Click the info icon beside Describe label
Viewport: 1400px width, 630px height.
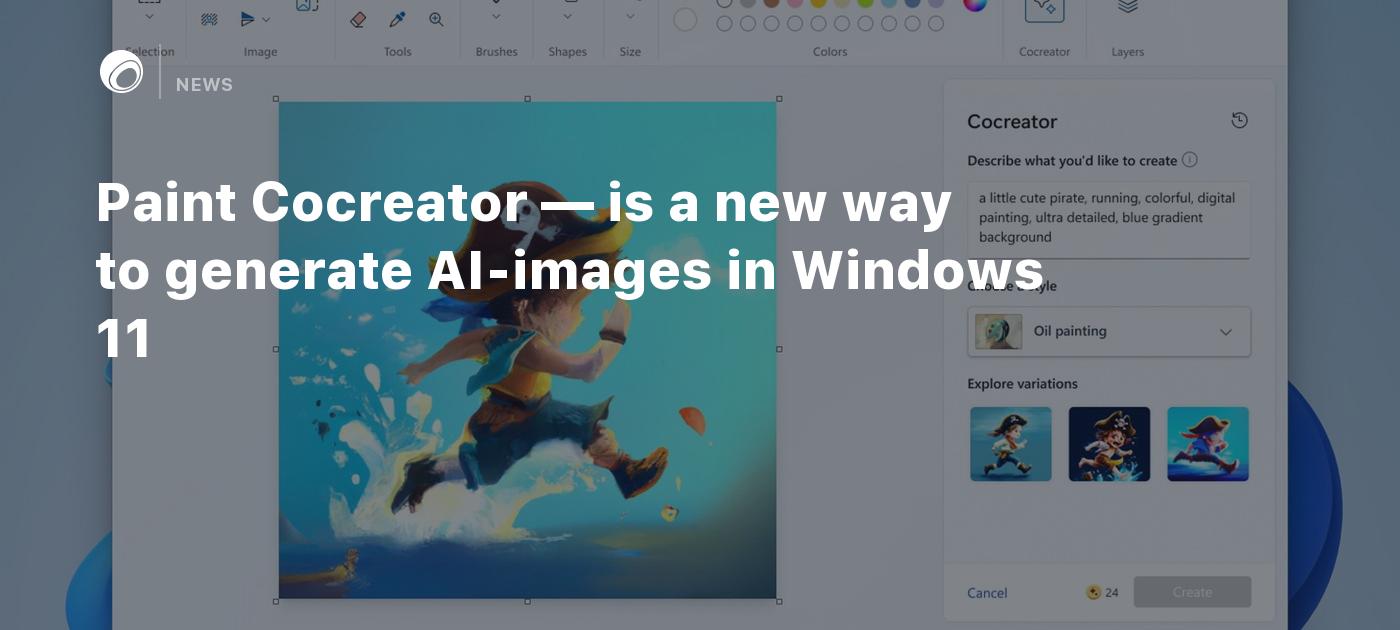[1189, 159]
